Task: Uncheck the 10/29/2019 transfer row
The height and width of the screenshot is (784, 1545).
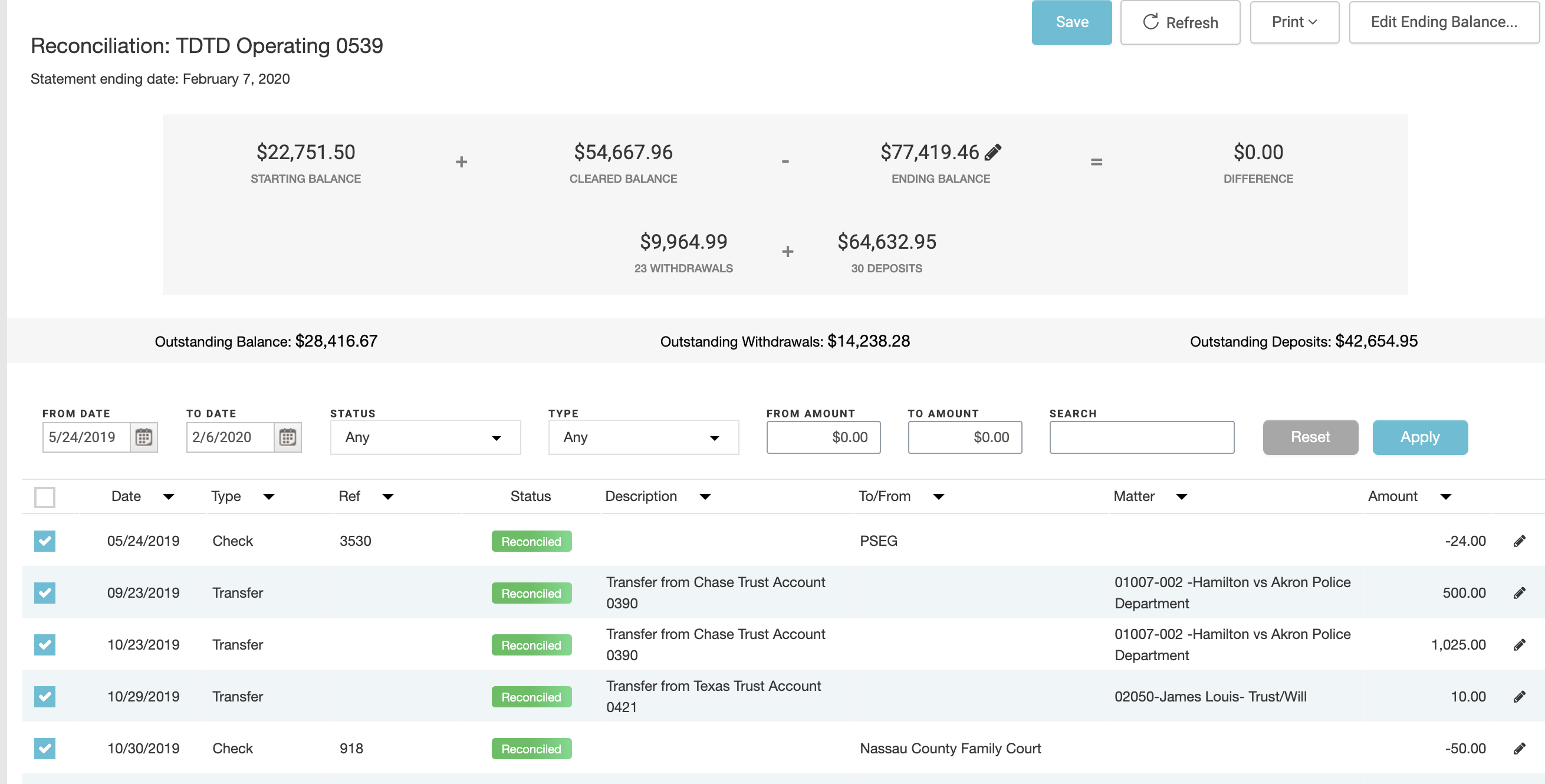Action: 45,697
